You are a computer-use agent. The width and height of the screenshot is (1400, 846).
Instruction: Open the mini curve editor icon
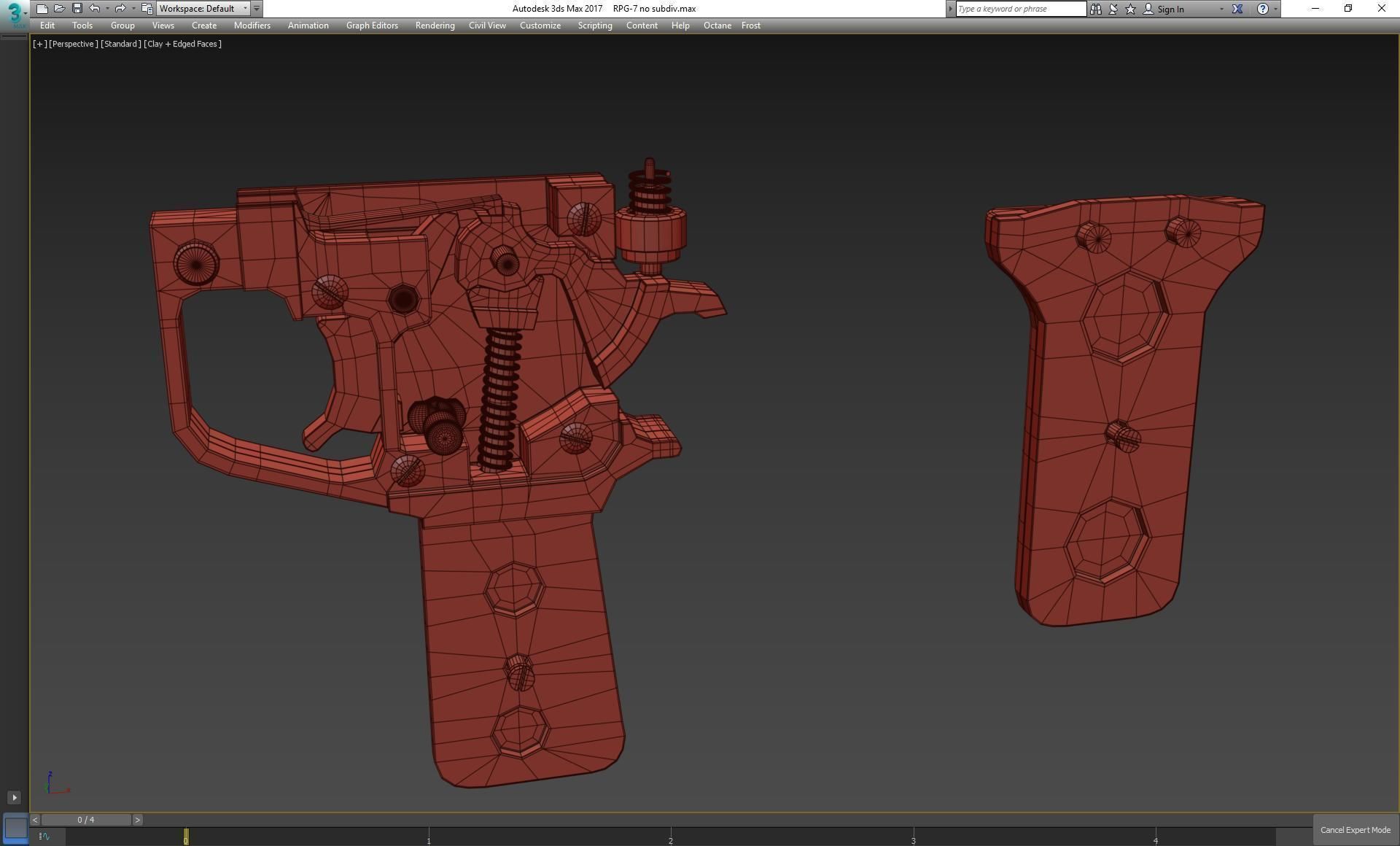(44, 837)
